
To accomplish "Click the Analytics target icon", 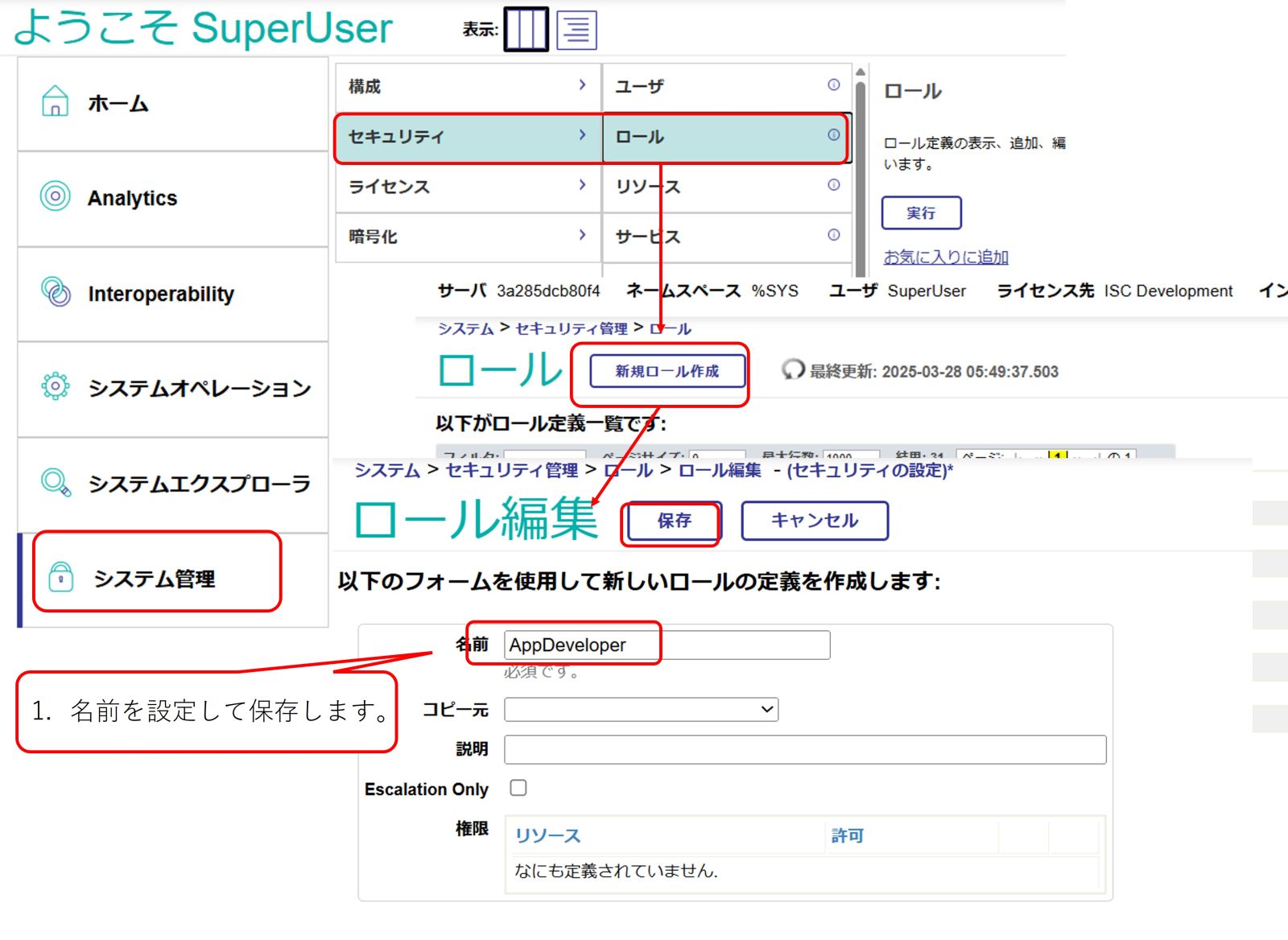I will tap(55, 196).
